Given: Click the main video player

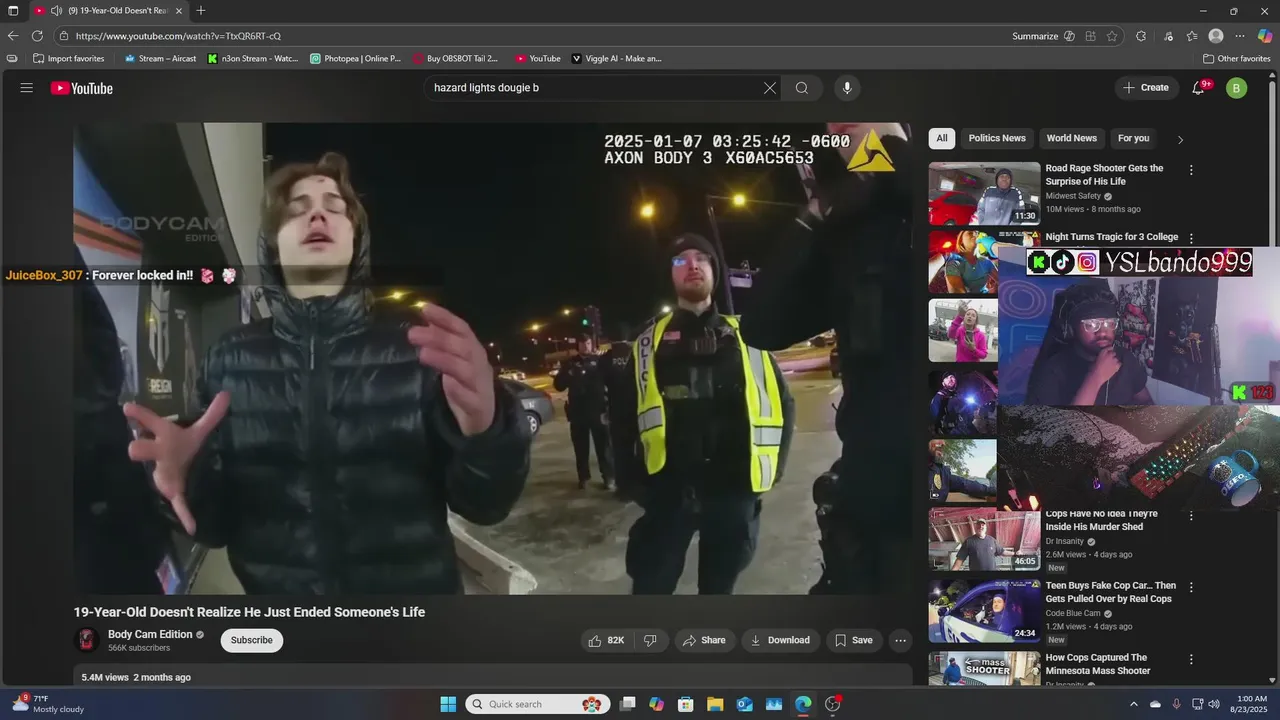Looking at the screenshot, I should (x=492, y=358).
